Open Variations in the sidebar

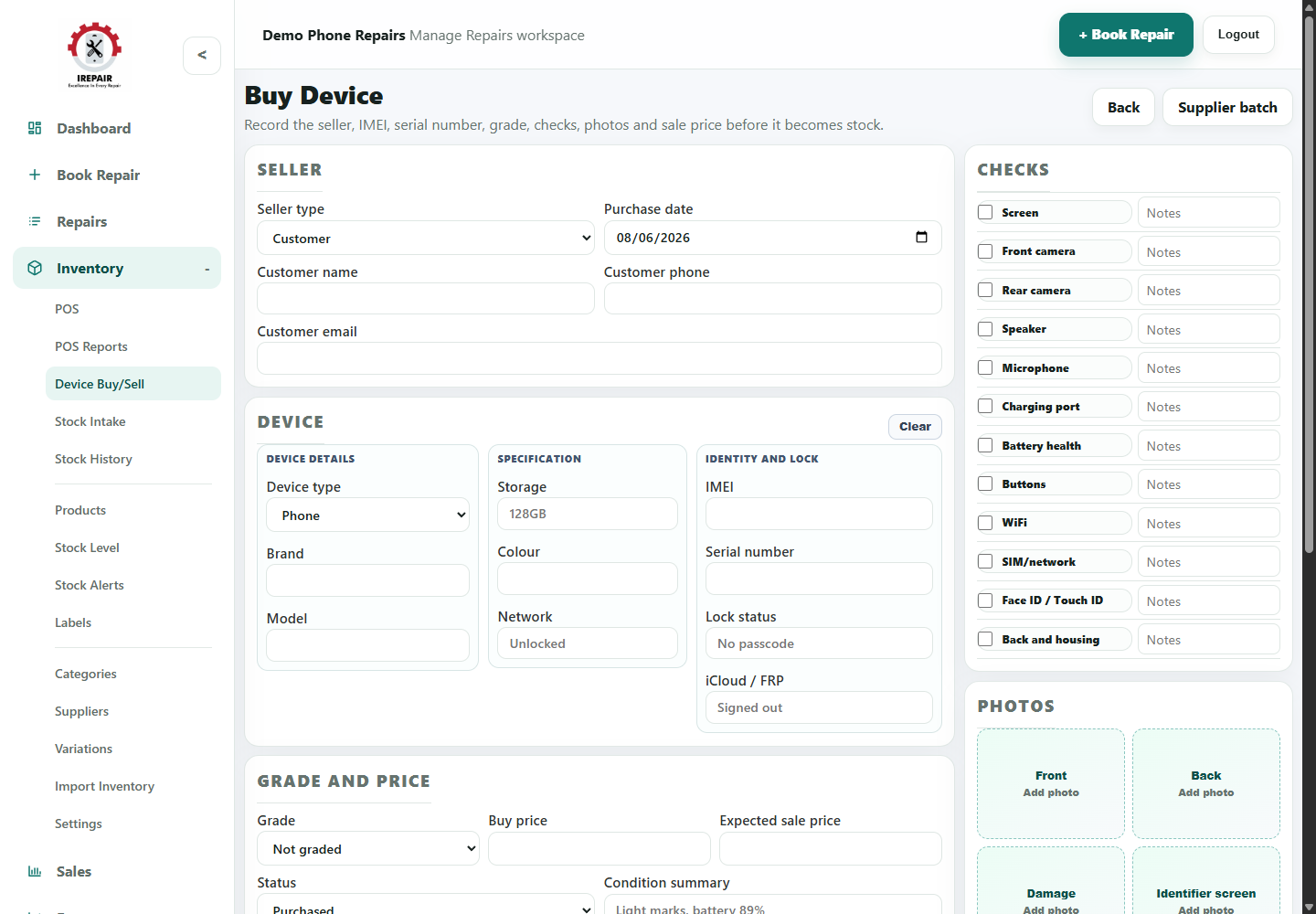coord(84,749)
